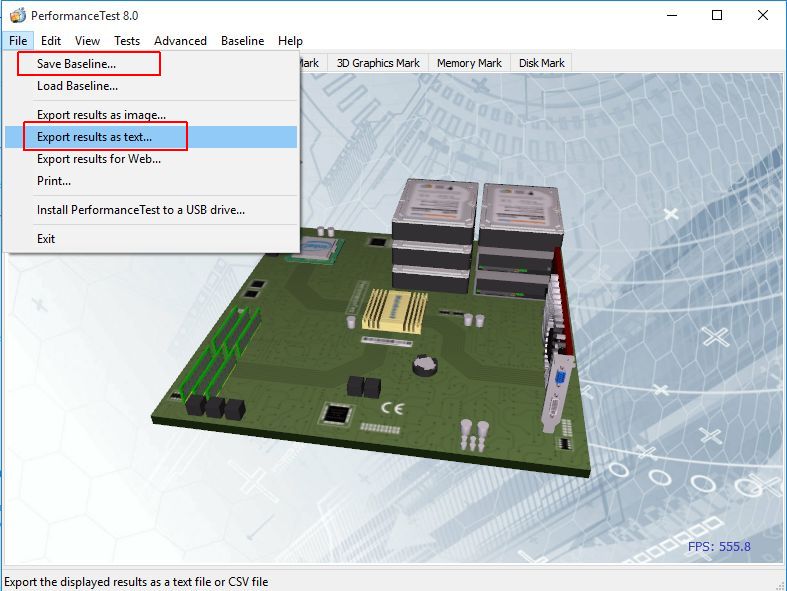
Task: Open the Edit menu
Action: 51,41
